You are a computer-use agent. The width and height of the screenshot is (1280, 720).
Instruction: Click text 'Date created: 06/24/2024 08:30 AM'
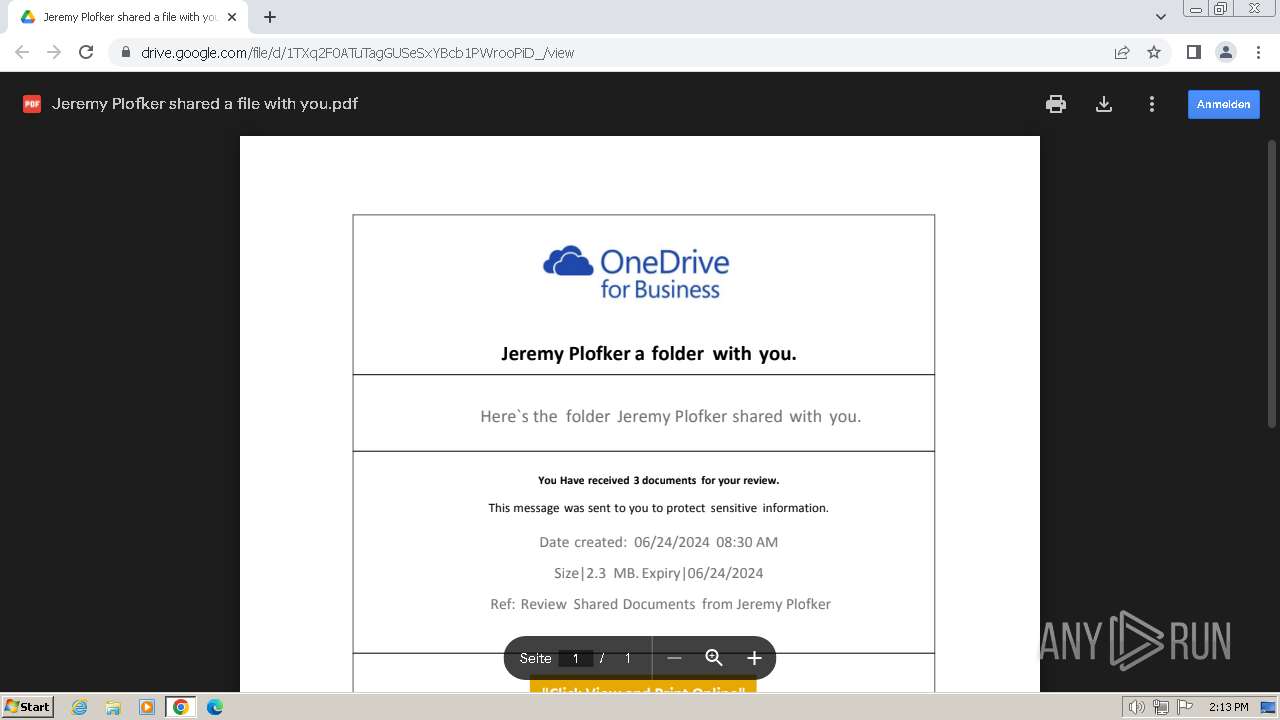(658, 542)
